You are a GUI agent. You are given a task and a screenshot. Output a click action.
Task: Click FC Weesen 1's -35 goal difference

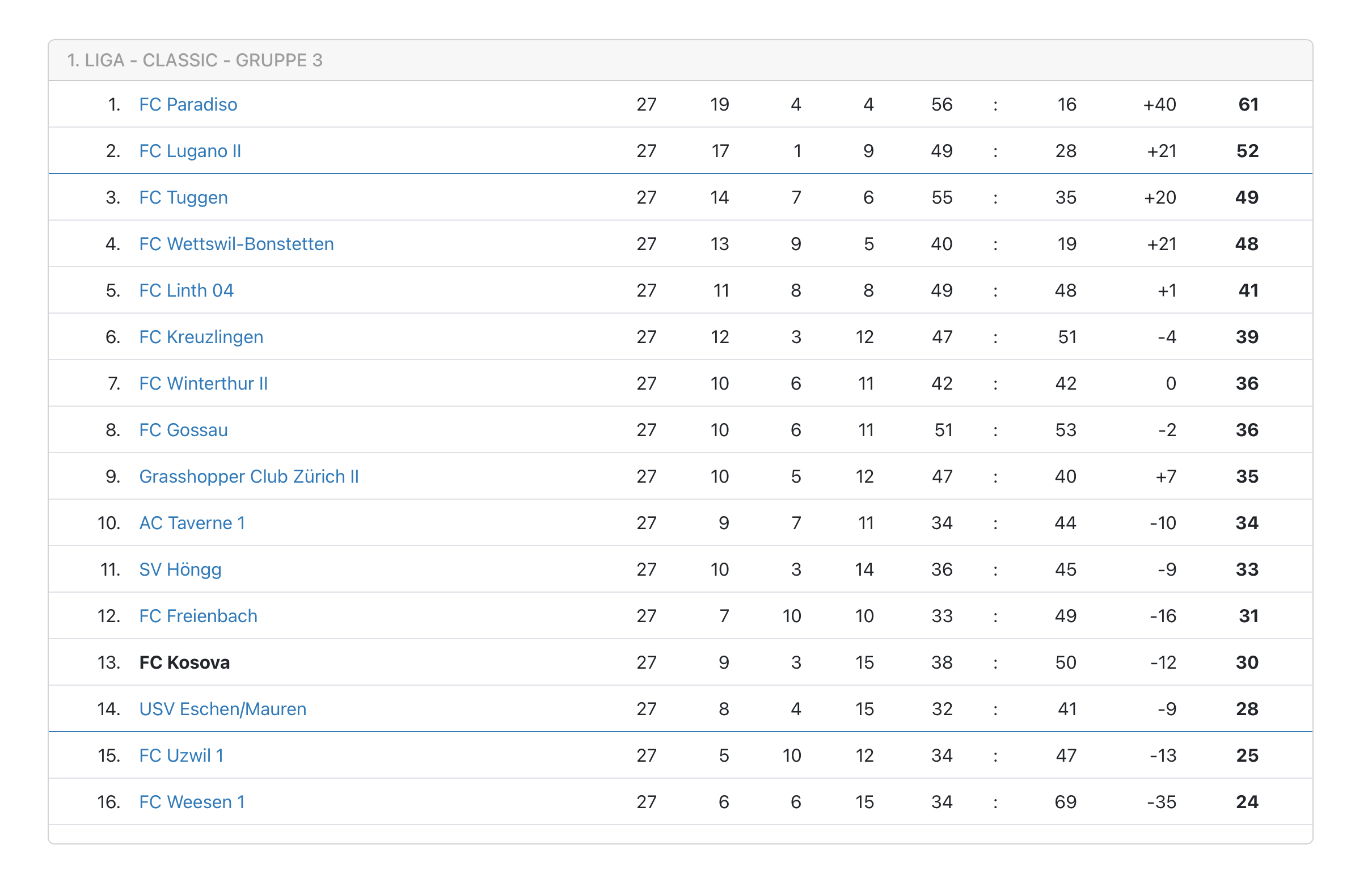click(1161, 803)
